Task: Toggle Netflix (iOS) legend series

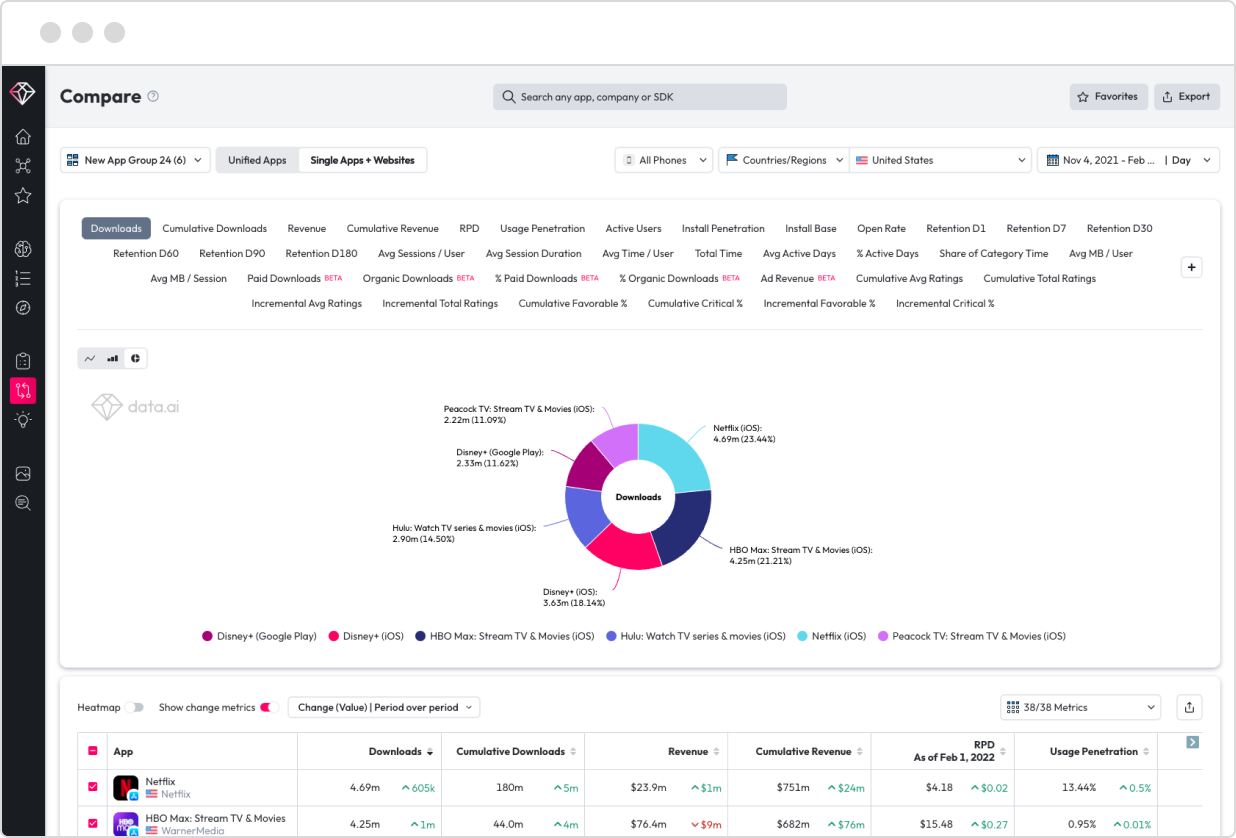Action: (831, 636)
